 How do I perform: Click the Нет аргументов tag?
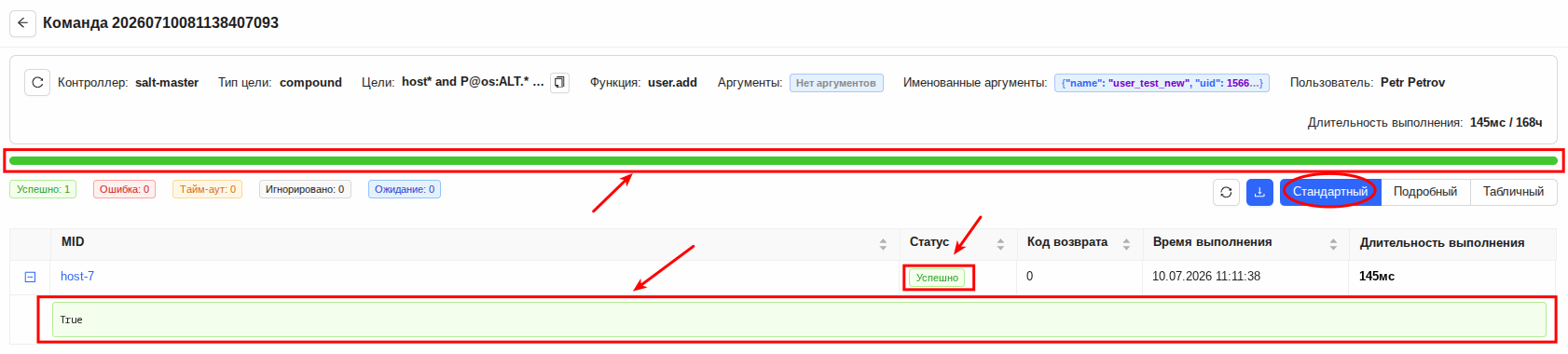836,83
